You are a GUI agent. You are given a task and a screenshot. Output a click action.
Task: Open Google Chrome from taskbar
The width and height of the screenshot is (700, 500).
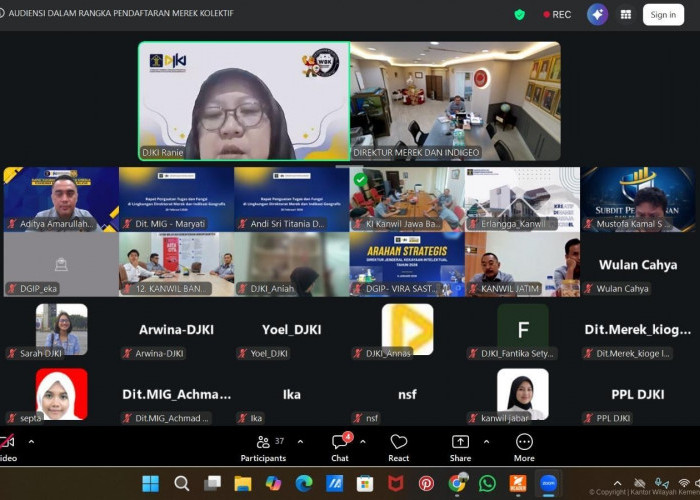[x=457, y=483]
